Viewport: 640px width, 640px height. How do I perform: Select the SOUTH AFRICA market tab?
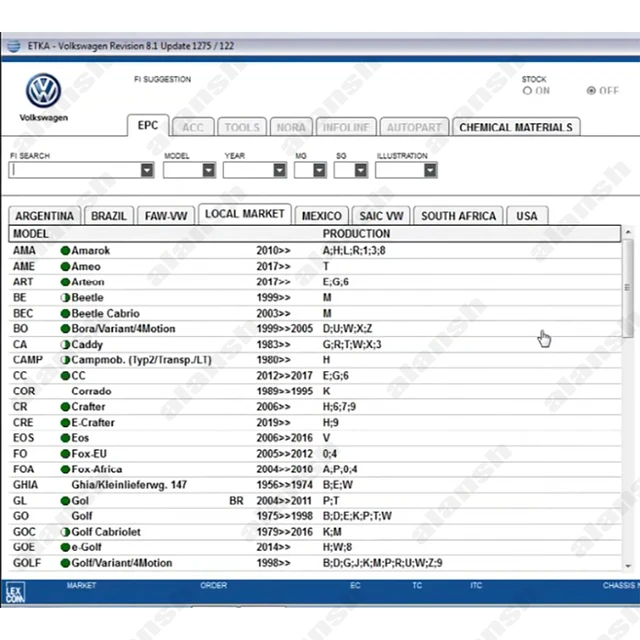[x=458, y=216]
